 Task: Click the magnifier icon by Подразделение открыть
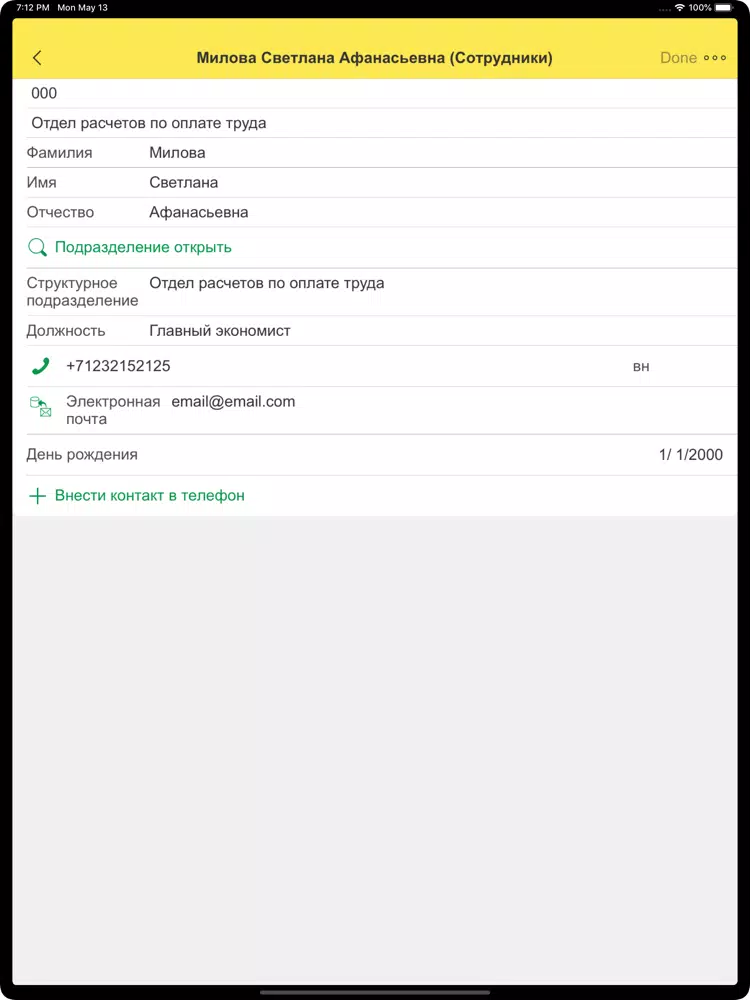[x=38, y=247]
